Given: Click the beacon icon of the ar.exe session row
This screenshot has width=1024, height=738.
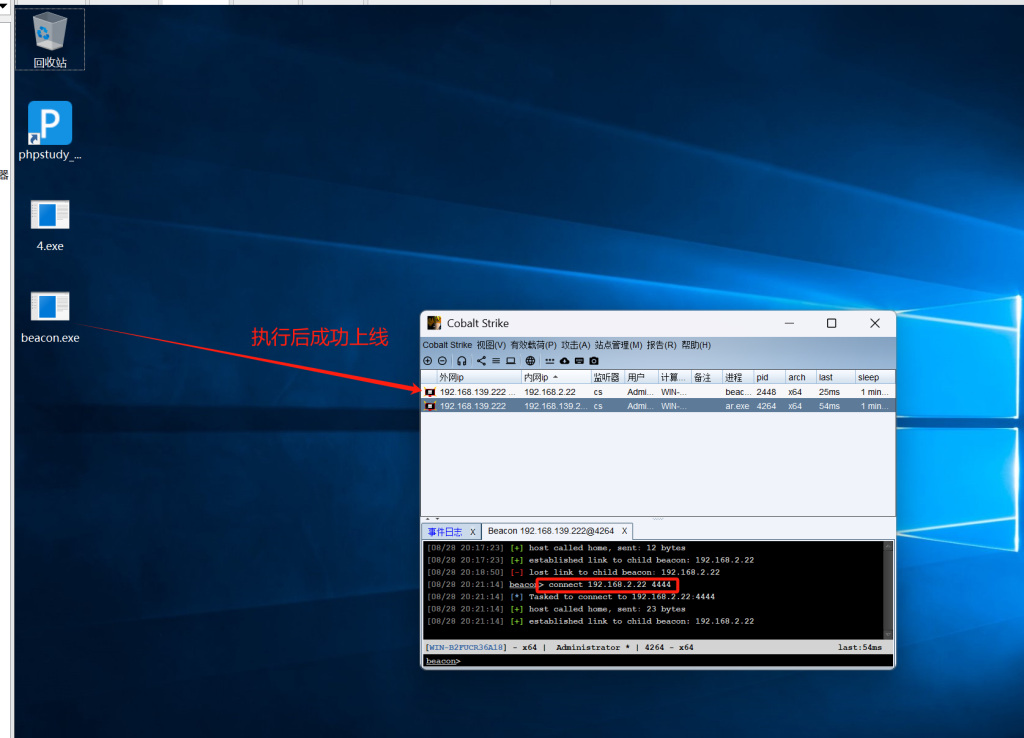Looking at the screenshot, I should coord(430,406).
